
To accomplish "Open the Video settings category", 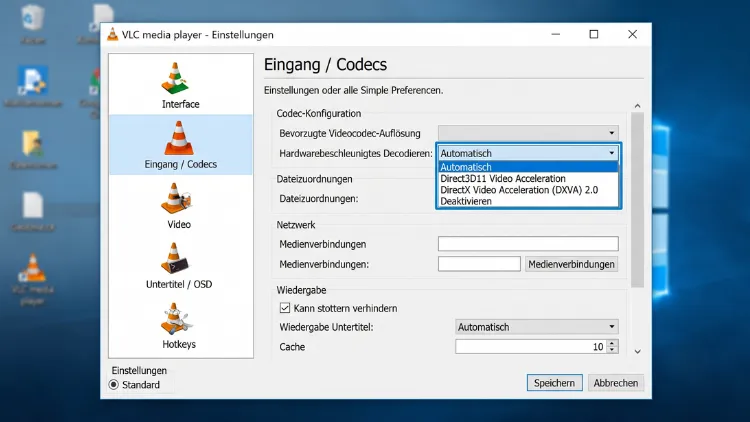I will [x=180, y=206].
